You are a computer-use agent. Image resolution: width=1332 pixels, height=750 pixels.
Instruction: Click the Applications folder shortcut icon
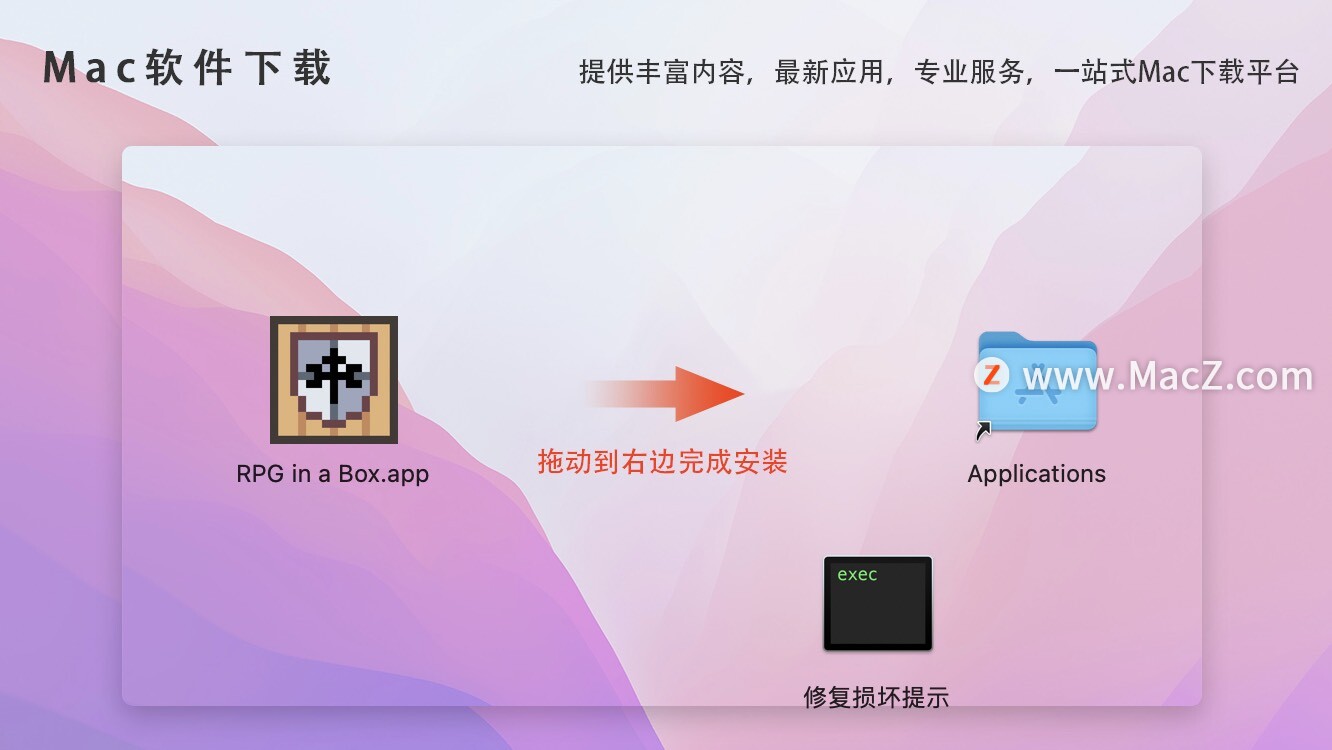click(x=1037, y=383)
